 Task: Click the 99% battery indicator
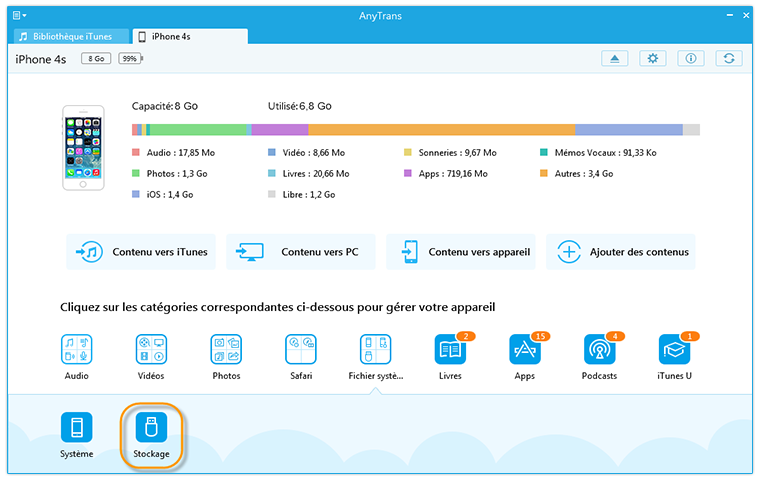tap(130, 59)
